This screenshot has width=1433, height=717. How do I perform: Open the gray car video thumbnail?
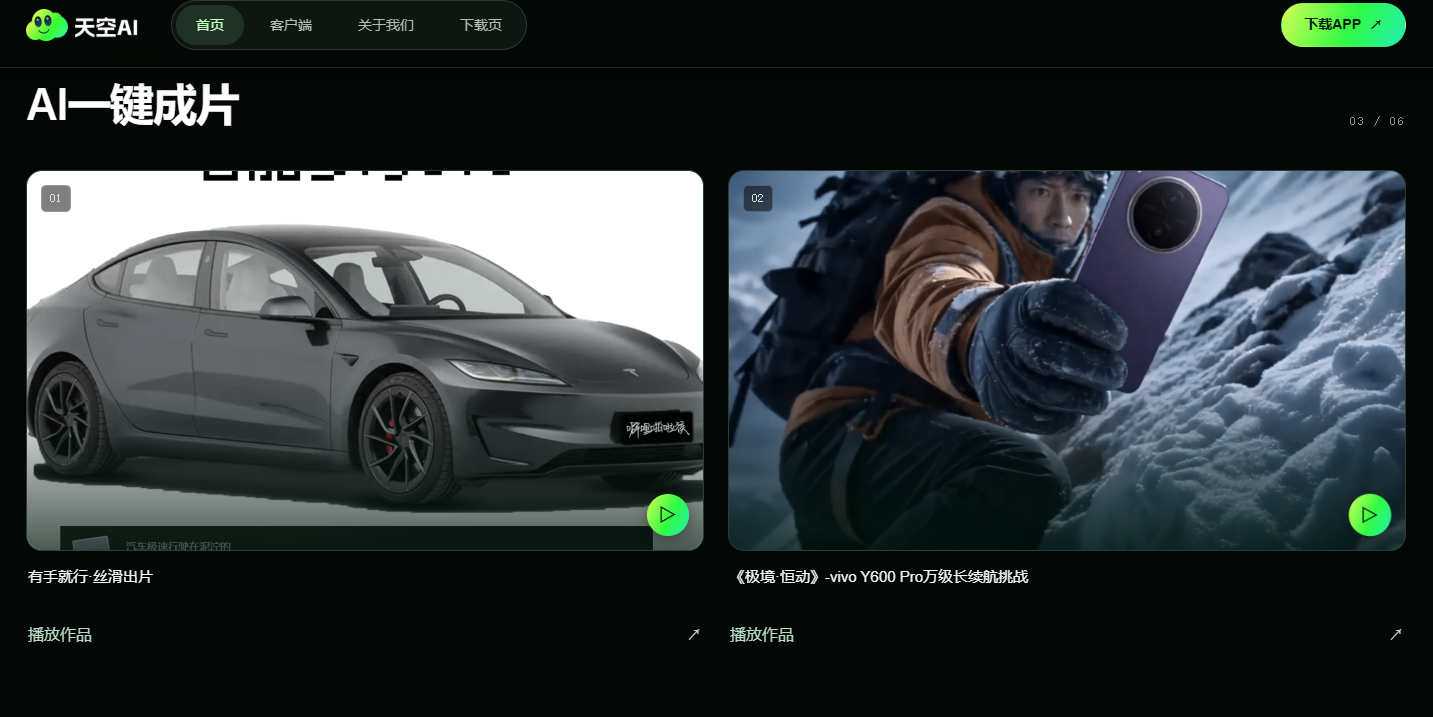(365, 360)
